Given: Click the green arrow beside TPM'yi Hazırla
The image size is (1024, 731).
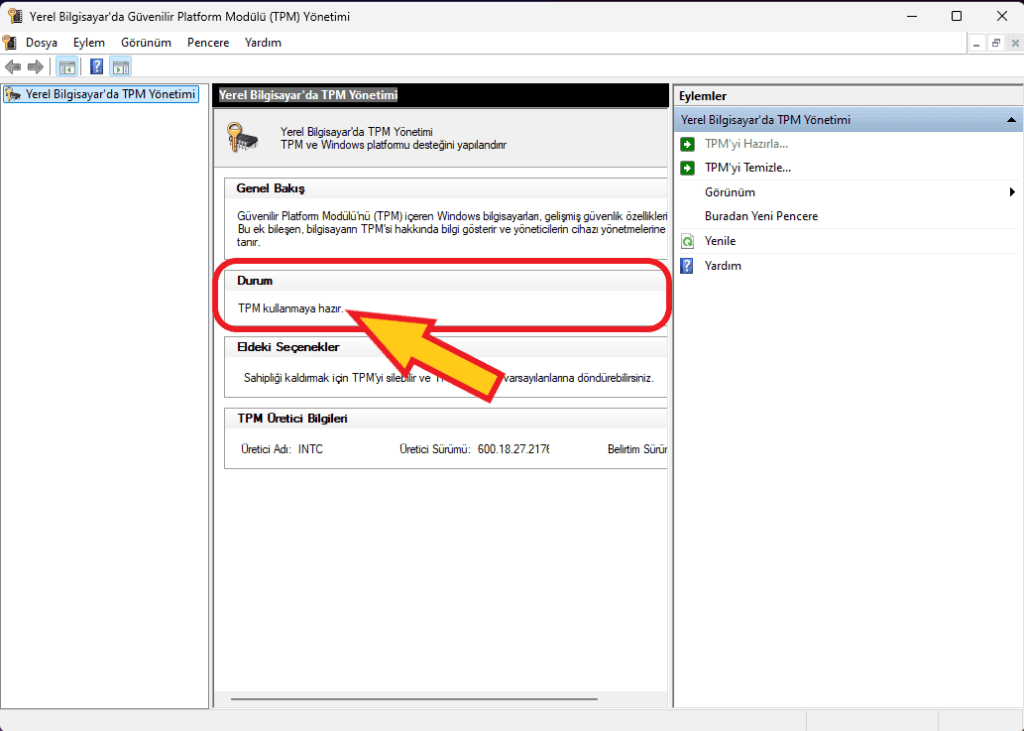Looking at the screenshot, I should [687, 144].
